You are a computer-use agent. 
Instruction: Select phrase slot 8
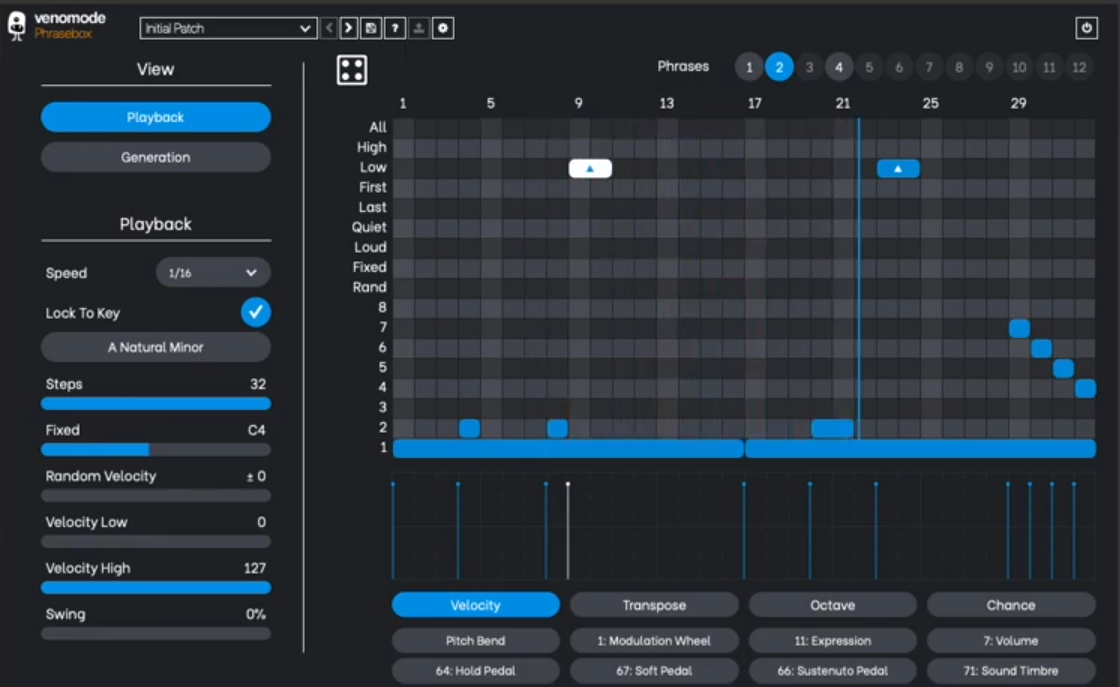click(x=959, y=67)
